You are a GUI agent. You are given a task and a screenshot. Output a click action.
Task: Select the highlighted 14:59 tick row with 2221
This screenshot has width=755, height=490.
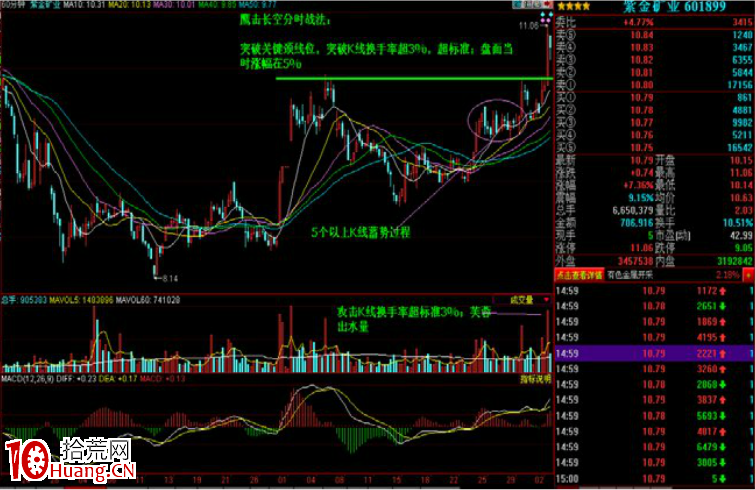pos(654,353)
